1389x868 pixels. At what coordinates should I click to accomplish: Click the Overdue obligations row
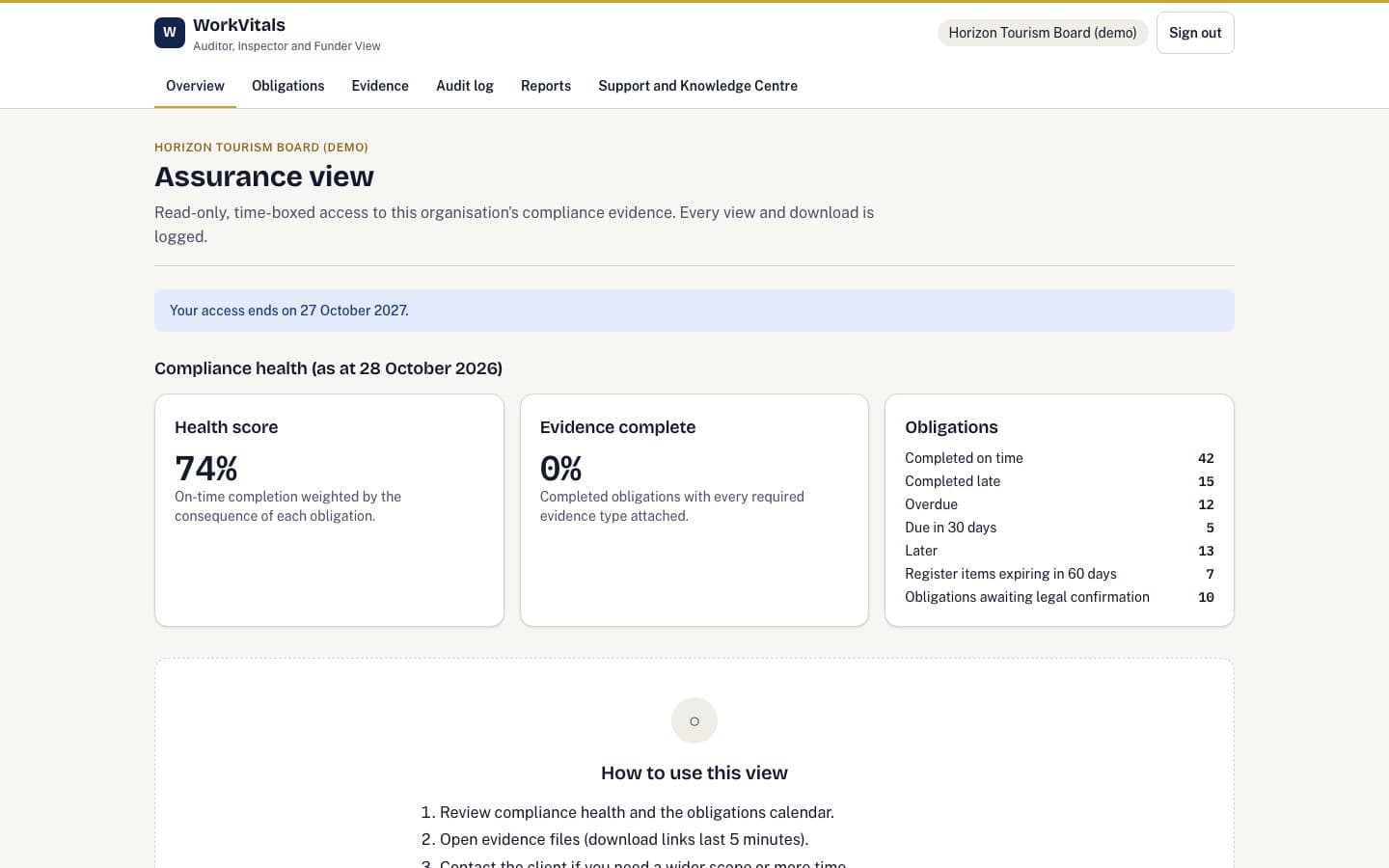click(x=1059, y=504)
